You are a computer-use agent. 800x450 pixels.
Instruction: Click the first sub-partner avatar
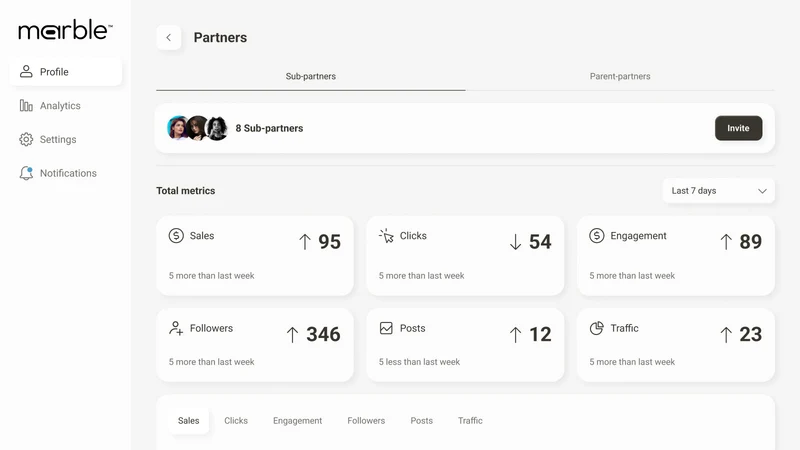click(178, 128)
